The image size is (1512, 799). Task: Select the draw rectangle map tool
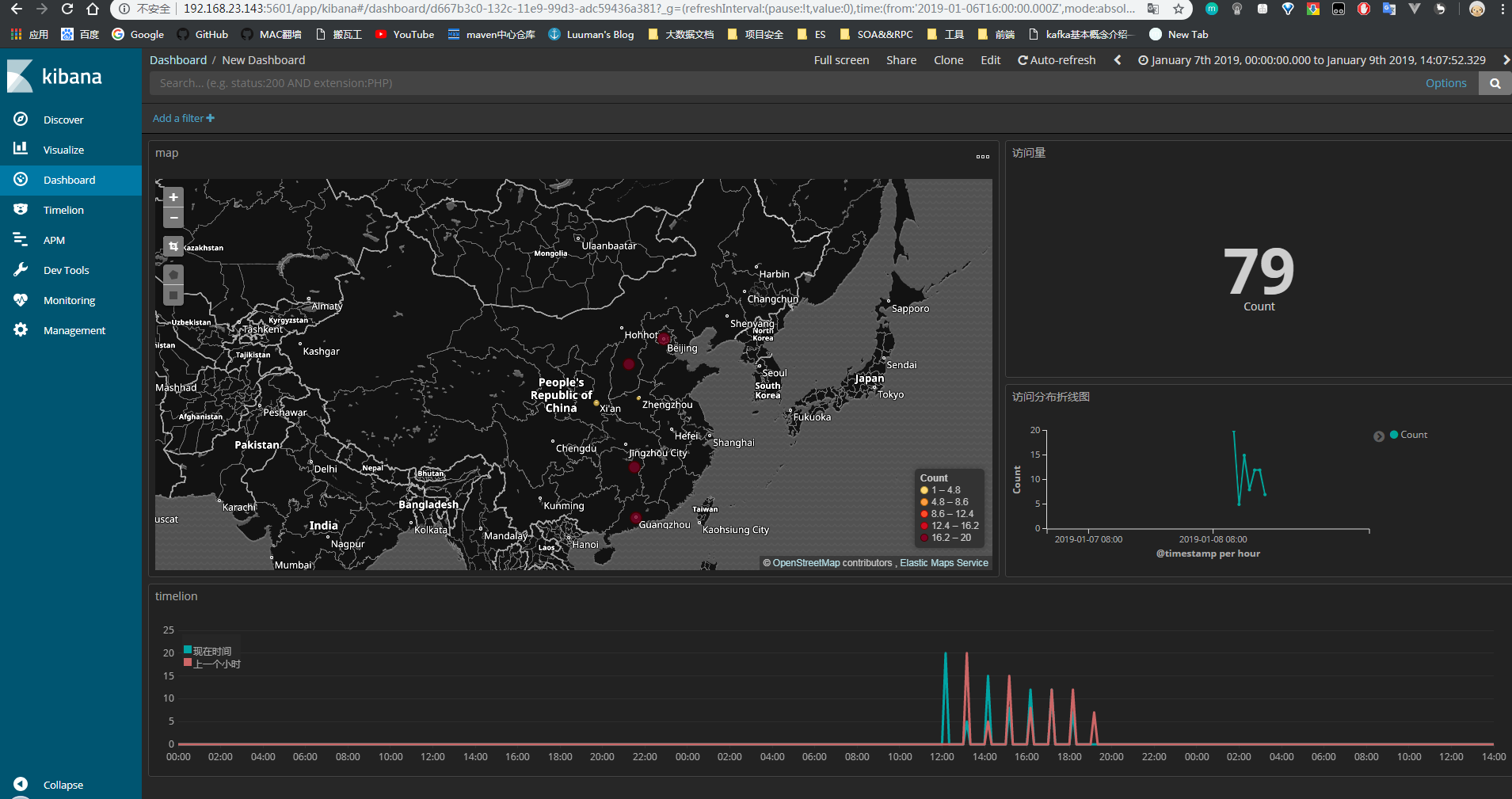click(x=173, y=295)
